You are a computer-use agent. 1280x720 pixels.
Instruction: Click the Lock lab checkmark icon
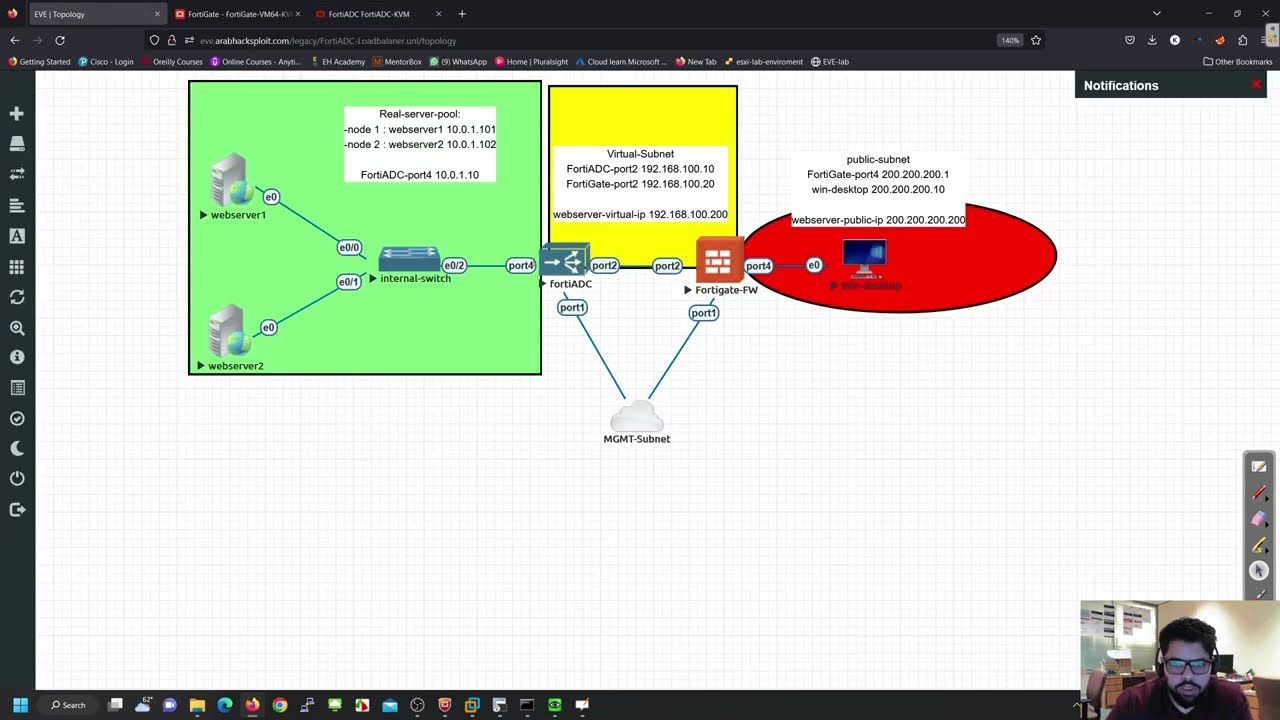(x=17, y=418)
